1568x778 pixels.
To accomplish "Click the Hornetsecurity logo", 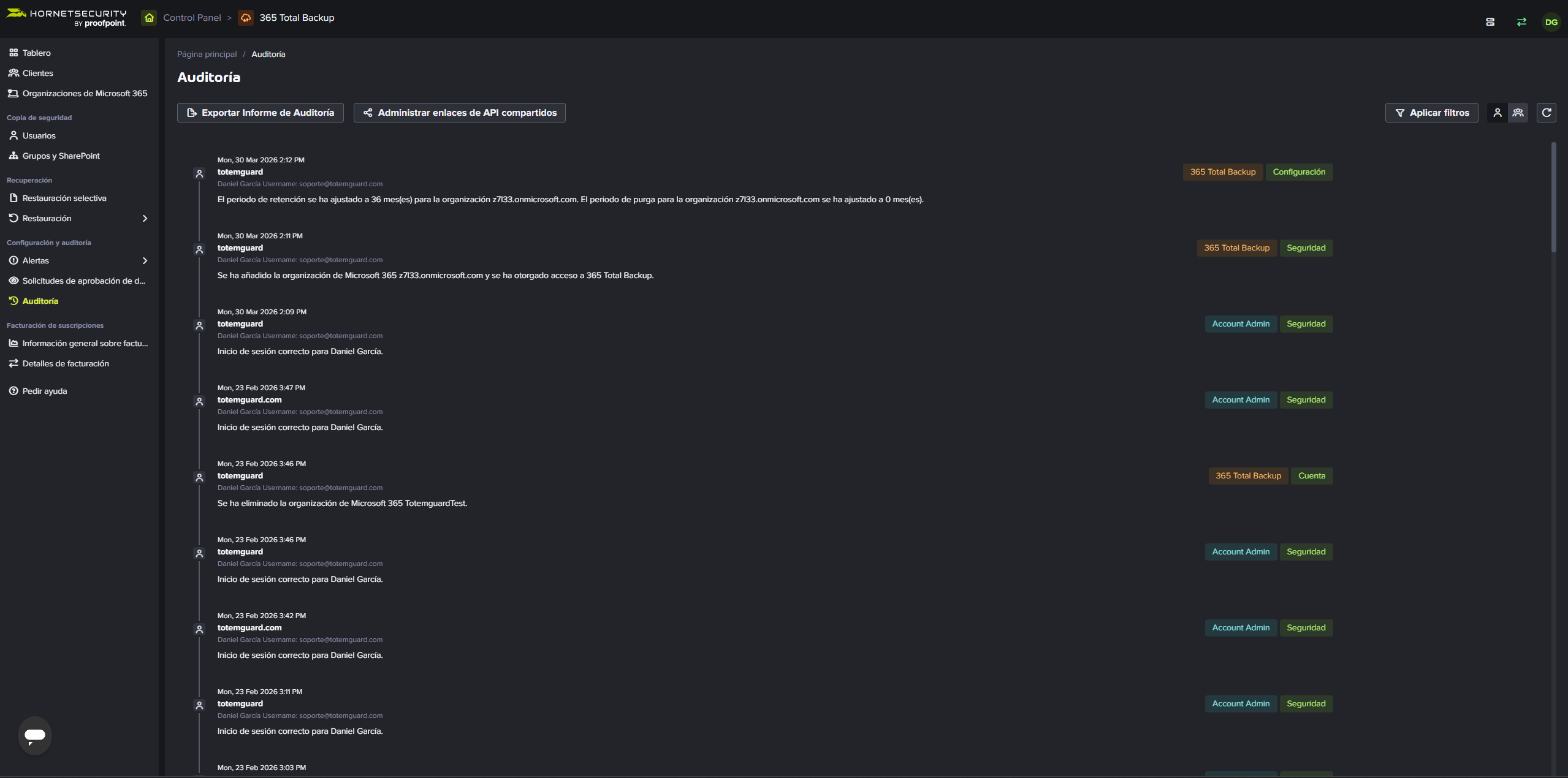I will coord(66,18).
